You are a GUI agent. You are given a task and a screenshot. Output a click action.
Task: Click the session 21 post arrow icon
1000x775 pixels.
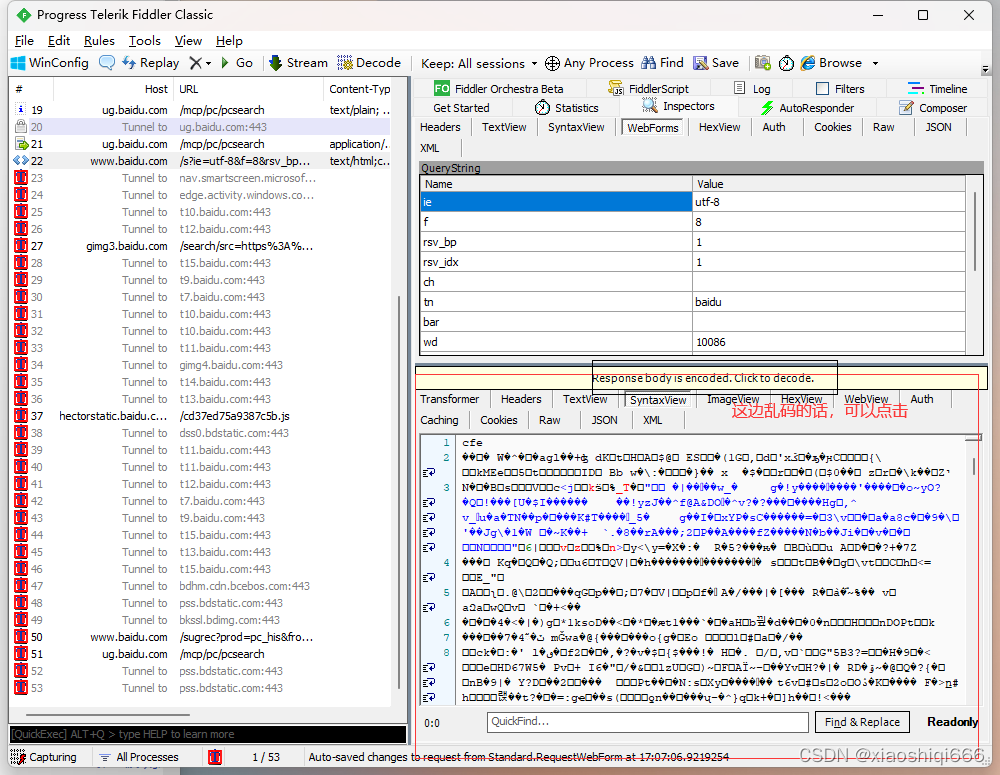(21, 144)
